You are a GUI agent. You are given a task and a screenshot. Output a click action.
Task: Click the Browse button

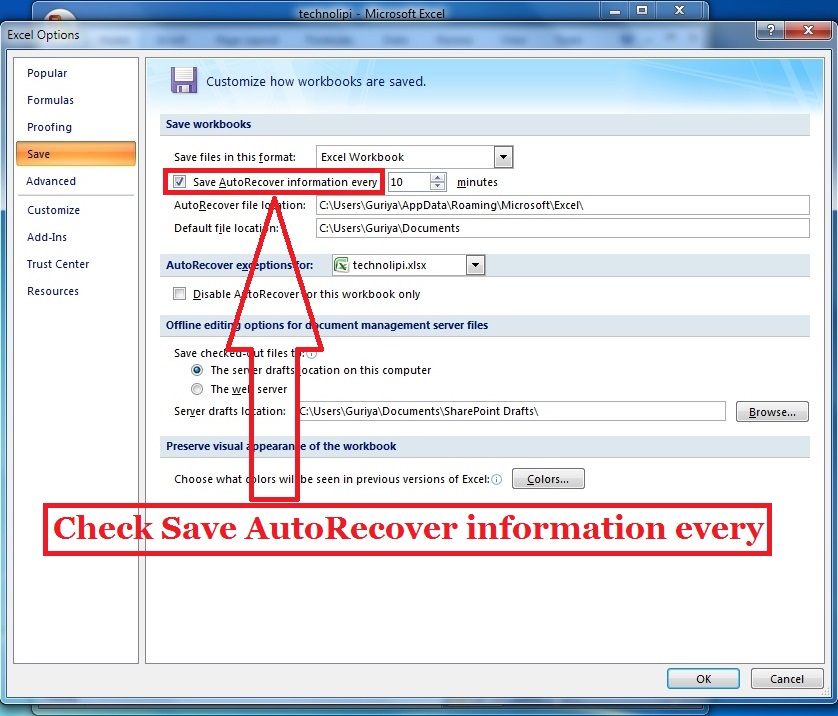point(772,412)
